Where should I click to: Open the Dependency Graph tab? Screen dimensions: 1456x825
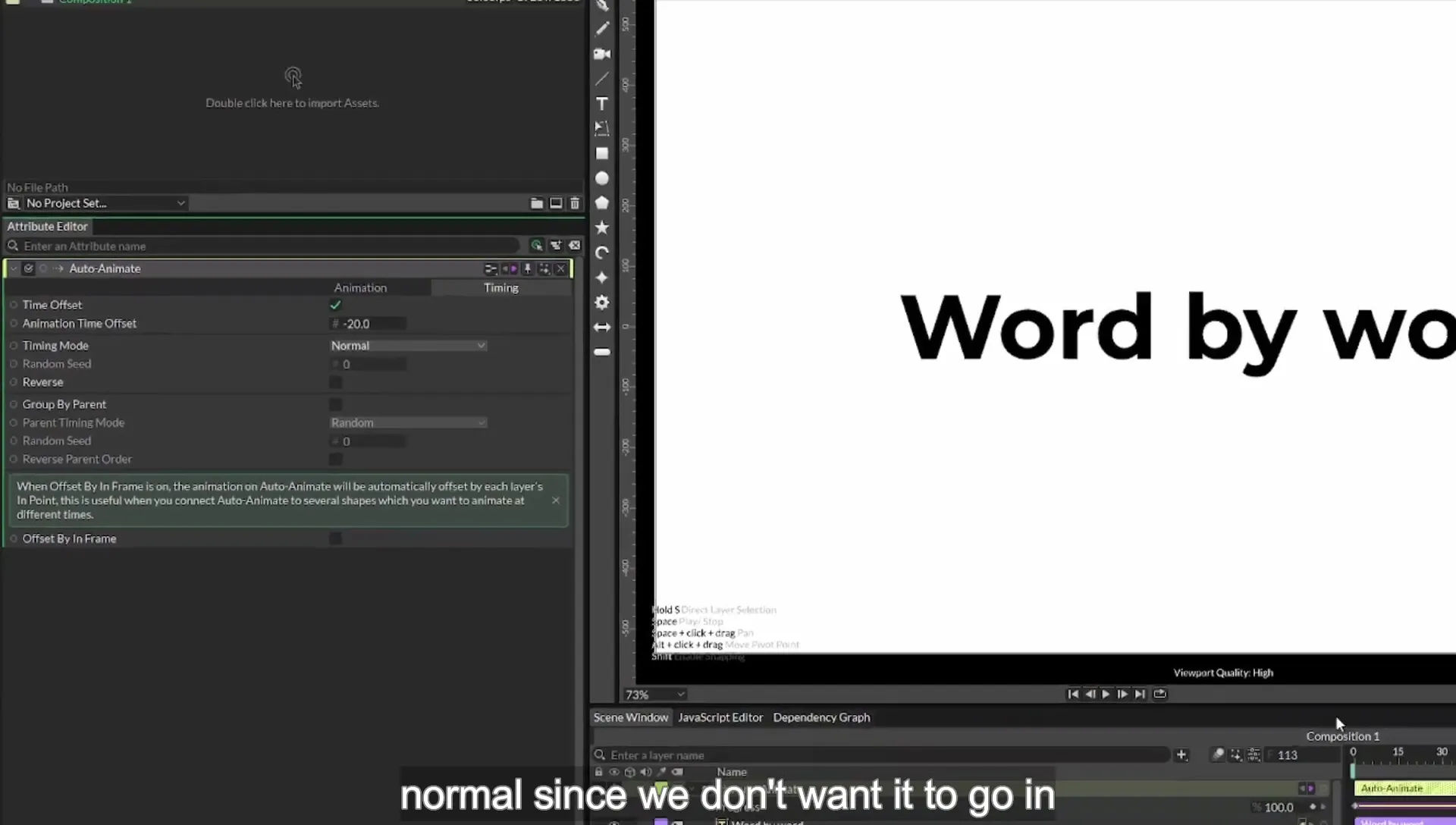tap(821, 717)
